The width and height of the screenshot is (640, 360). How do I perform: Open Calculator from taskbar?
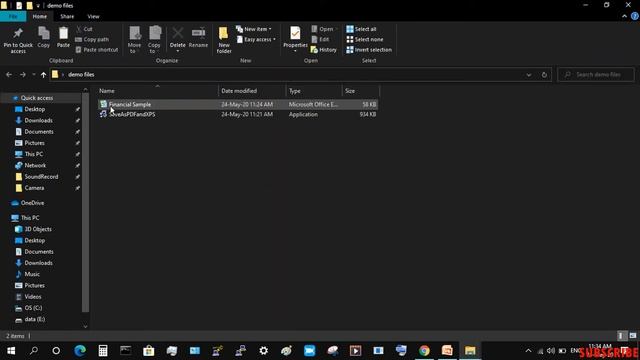103,351
